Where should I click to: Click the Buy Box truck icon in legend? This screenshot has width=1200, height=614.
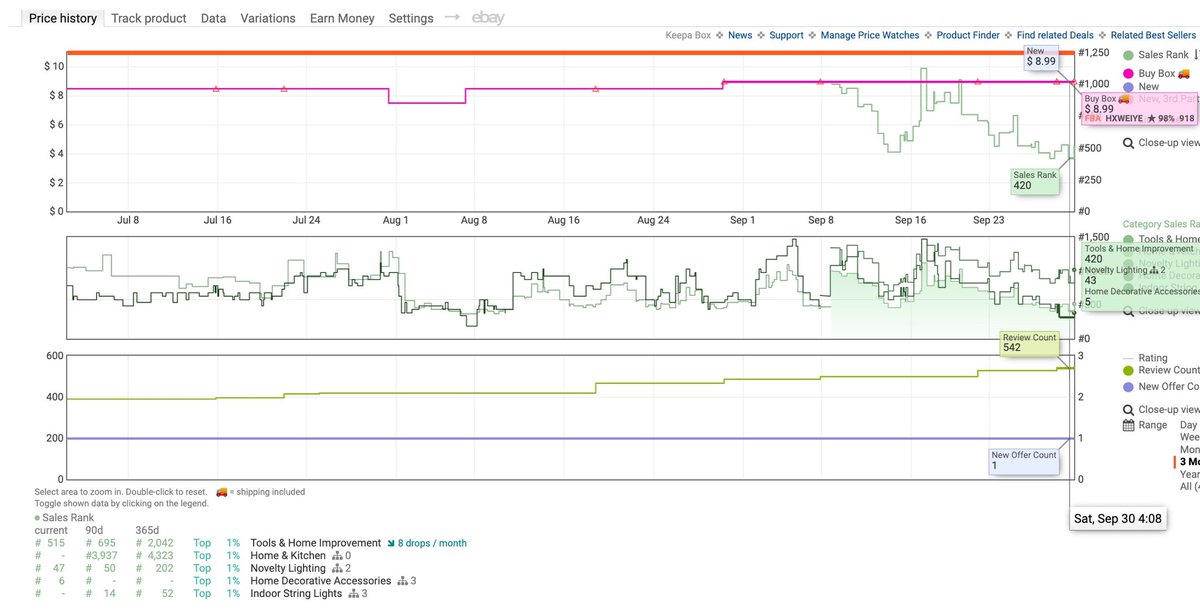click(1184, 73)
